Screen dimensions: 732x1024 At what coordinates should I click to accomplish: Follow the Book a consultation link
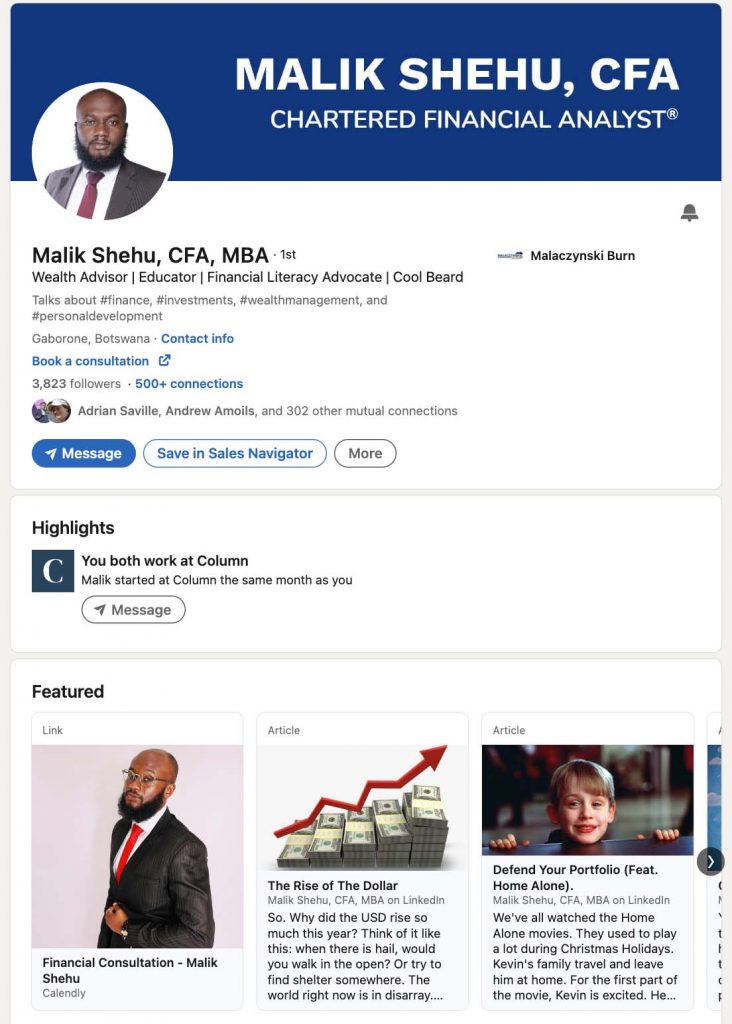click(x=90, y=361)
